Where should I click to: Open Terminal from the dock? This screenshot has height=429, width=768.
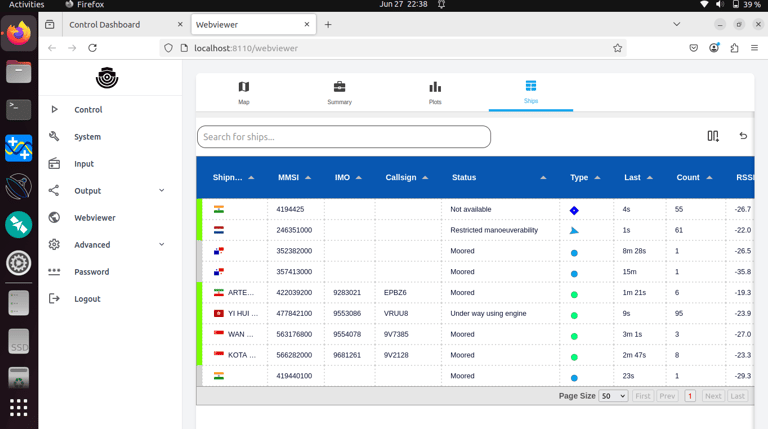[x=19, y=110]
